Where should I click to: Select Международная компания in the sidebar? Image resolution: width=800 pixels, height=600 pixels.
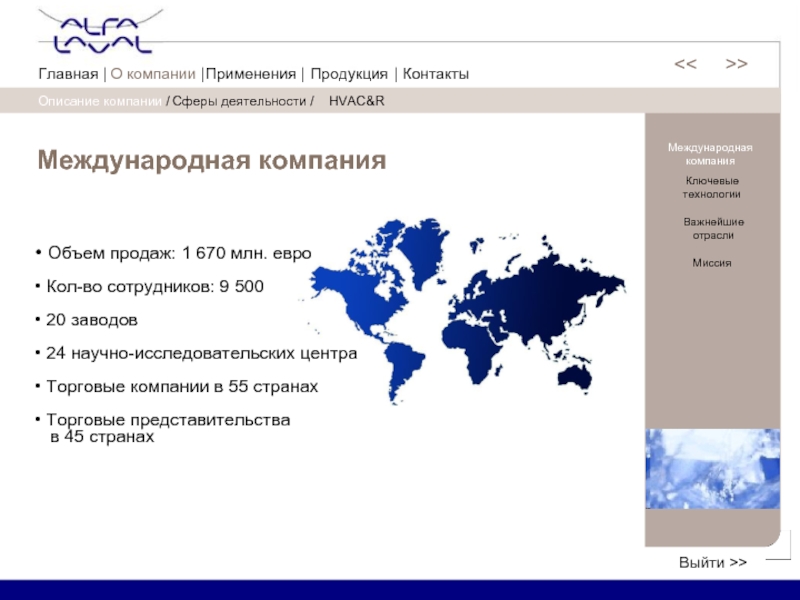point(710,154)
